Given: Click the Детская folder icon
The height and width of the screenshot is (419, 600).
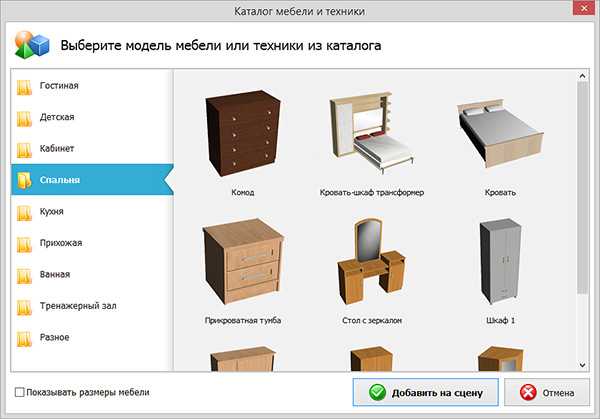Looking at the screenshot, I should coord(24,118).
